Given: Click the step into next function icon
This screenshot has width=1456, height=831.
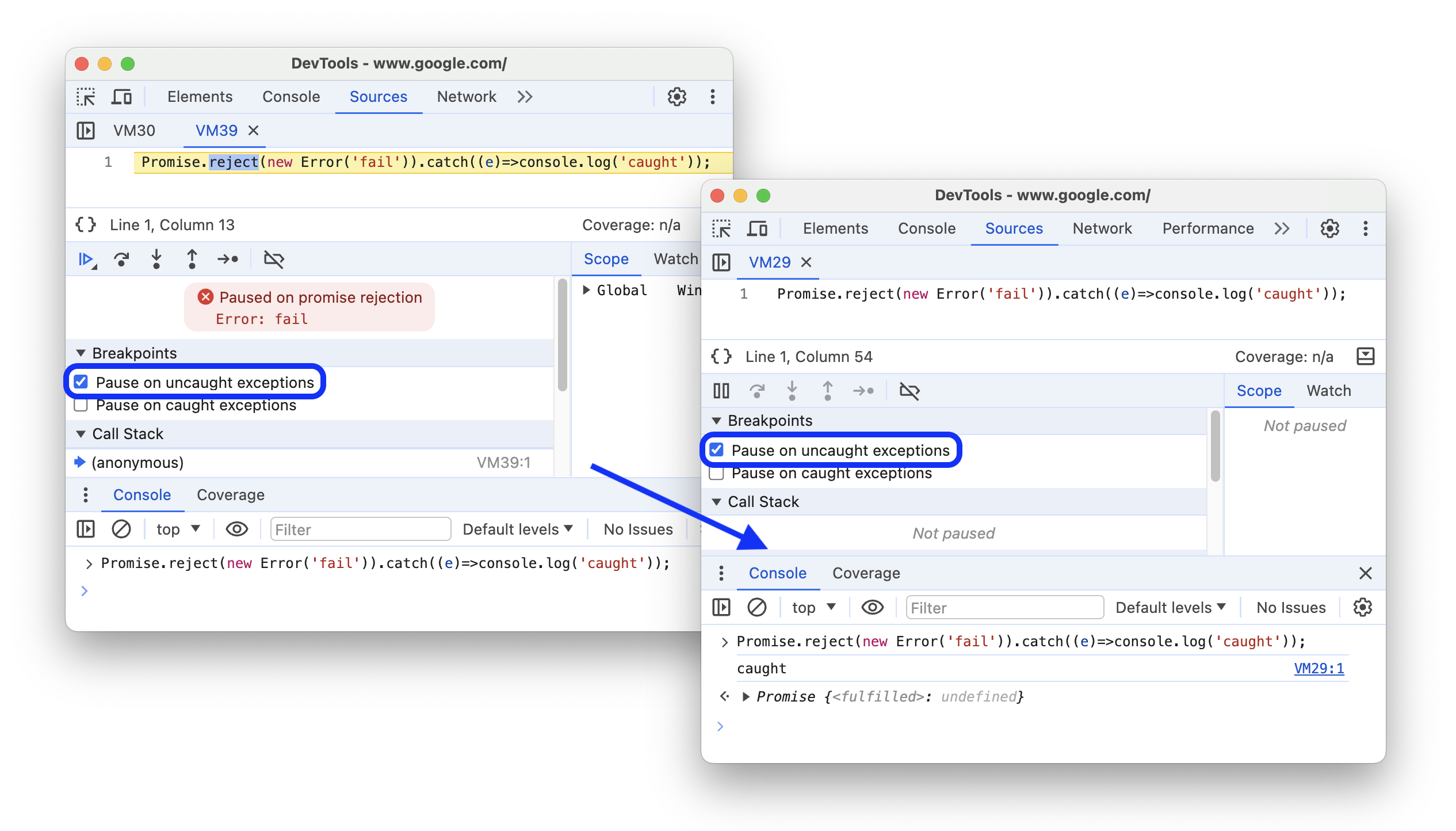Looking at the screenshot, I should point(158,261).
